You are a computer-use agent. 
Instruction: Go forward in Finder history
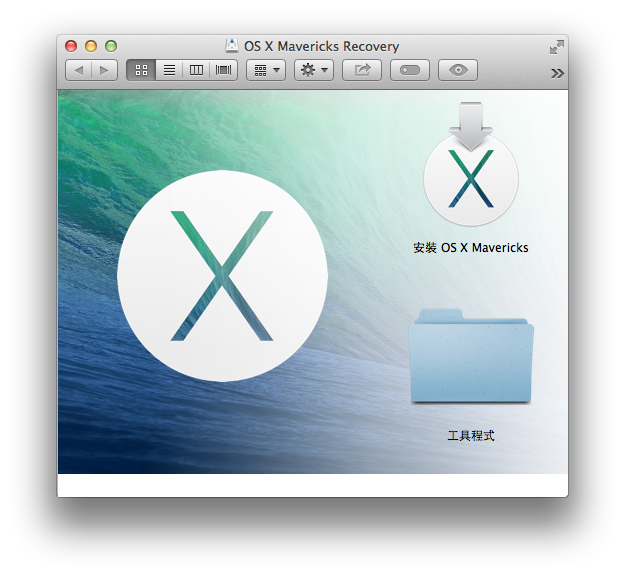(104, 71)
